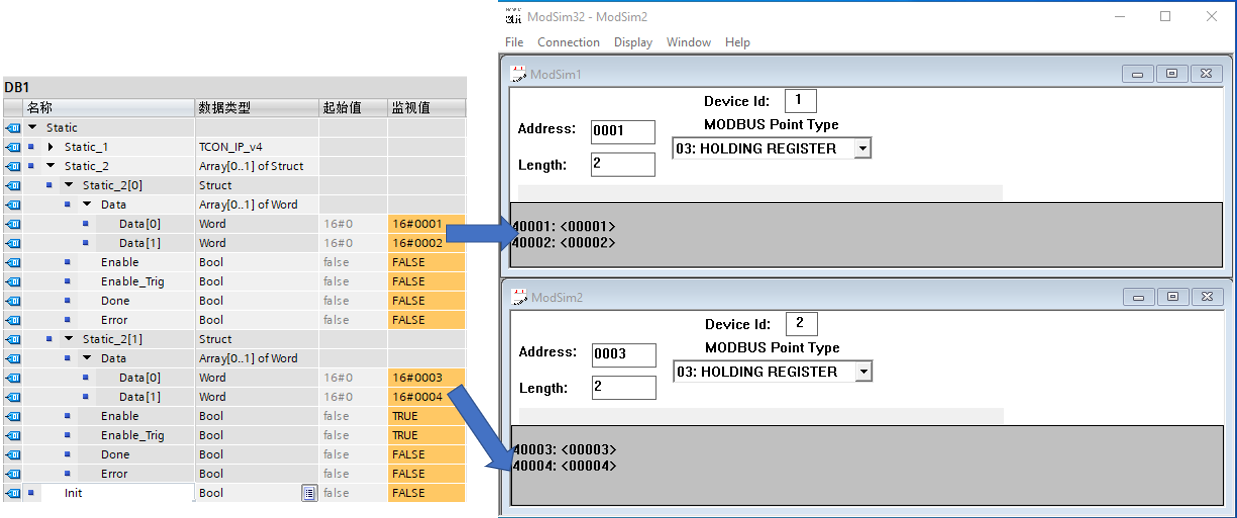Expand the Static_1 TCON_IP_v4 node
Image resolution: width=1237 pixels, height=518 pixels.
[51, 147]
